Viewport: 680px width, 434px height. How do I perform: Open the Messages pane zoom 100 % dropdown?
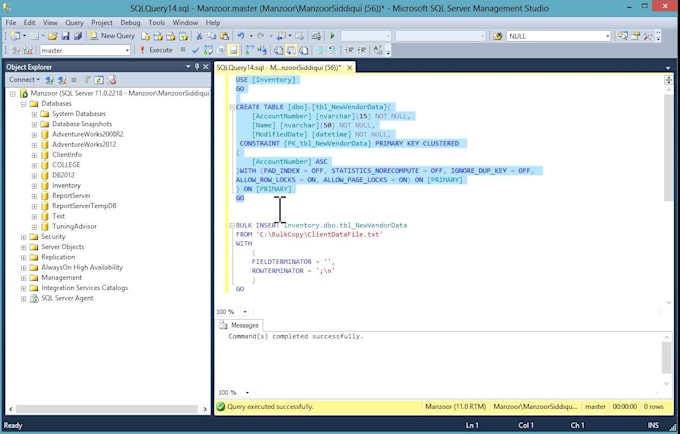click(x=247, y=393)
